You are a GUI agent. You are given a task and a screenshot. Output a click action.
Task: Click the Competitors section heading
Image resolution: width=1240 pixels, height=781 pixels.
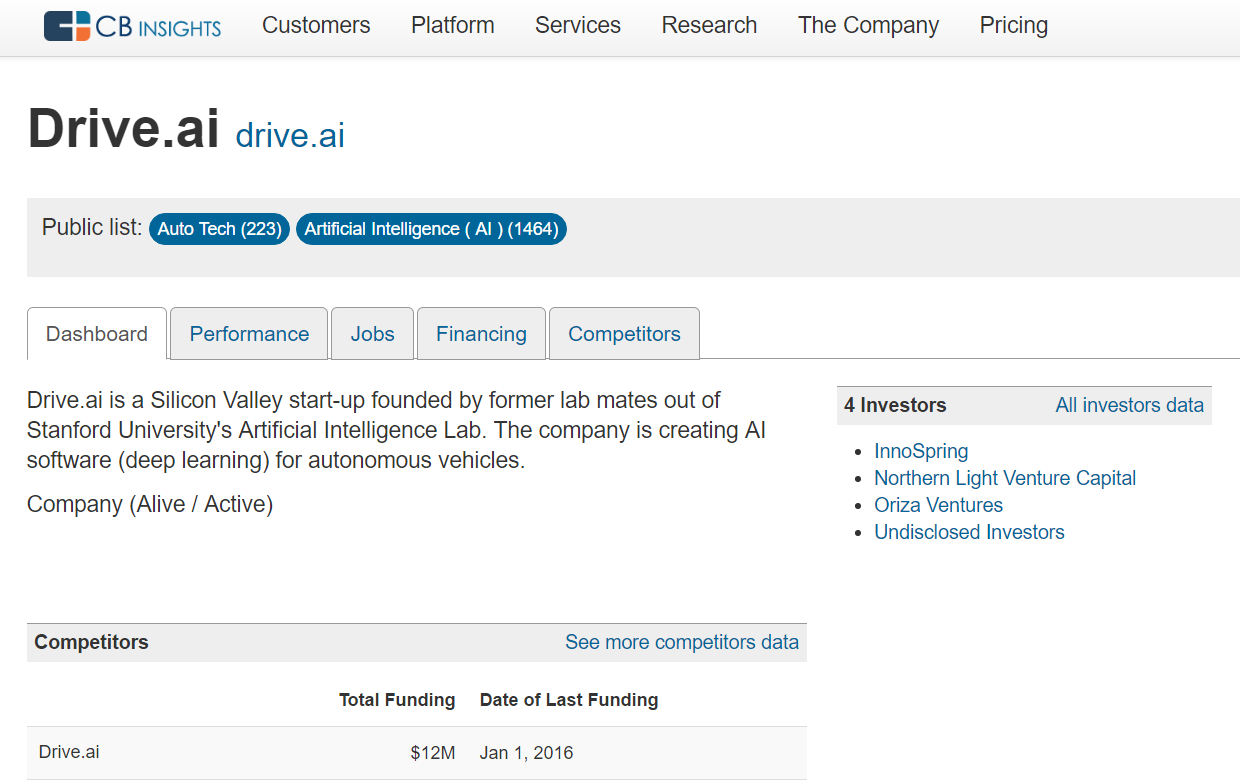(x=91, y=642)
